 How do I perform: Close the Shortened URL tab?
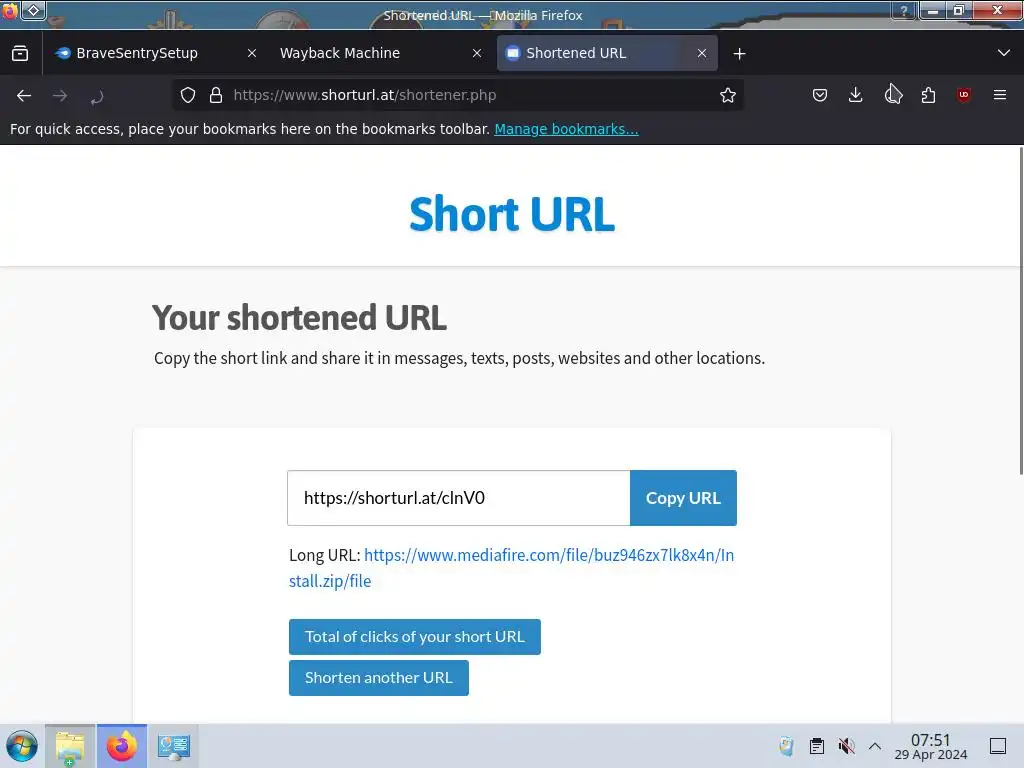(x=702, y=54)
